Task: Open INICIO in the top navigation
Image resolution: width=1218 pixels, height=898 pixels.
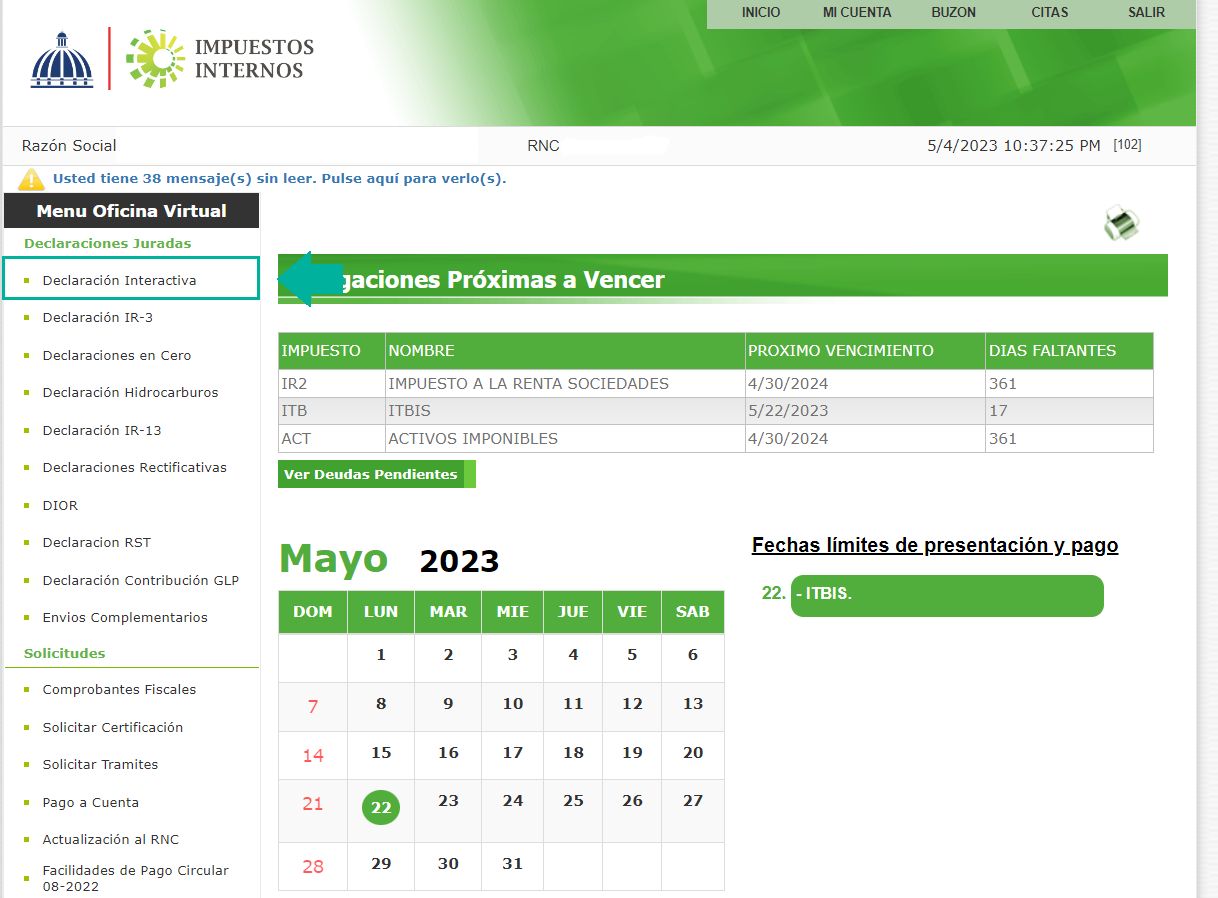Action: pos(761,13)
